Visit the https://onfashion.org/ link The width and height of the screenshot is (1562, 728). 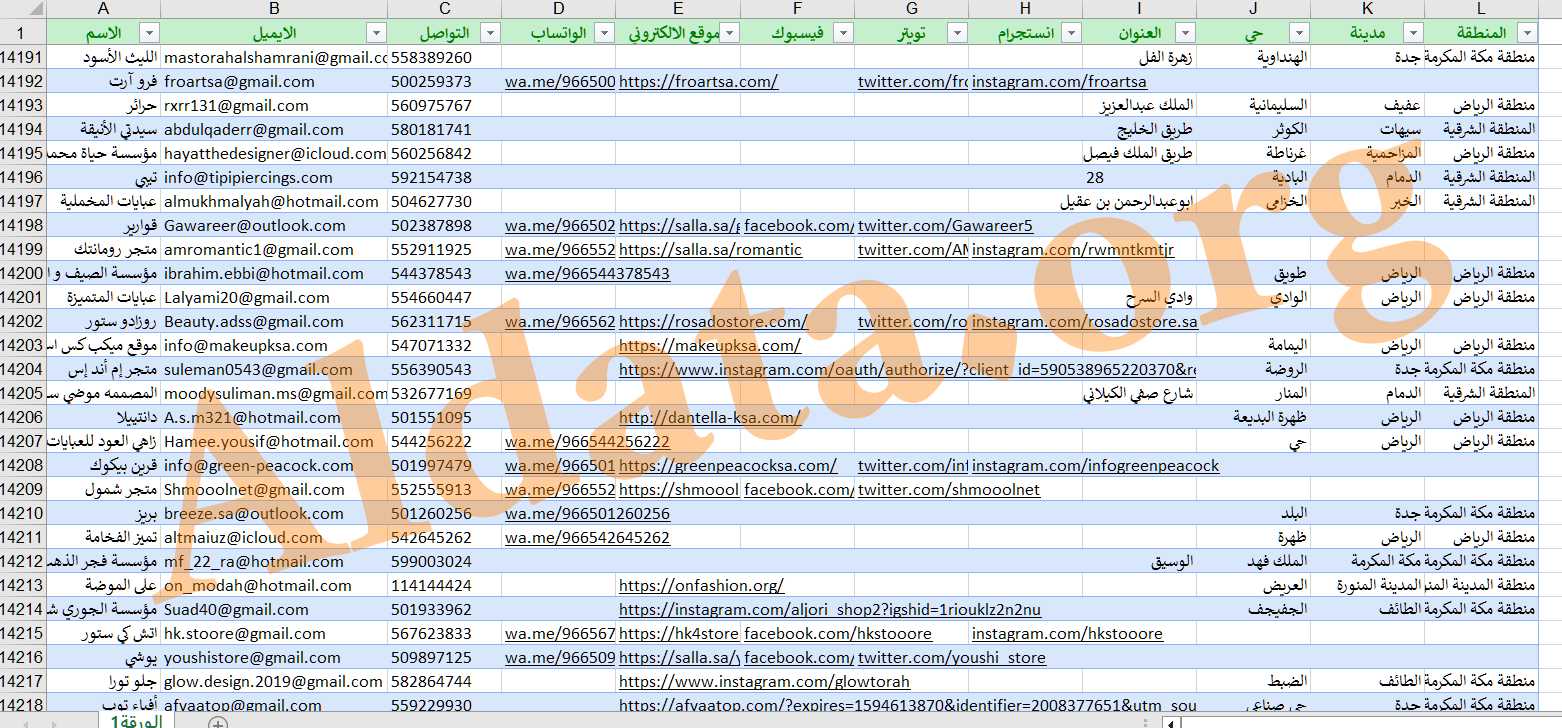coord(701,585)
